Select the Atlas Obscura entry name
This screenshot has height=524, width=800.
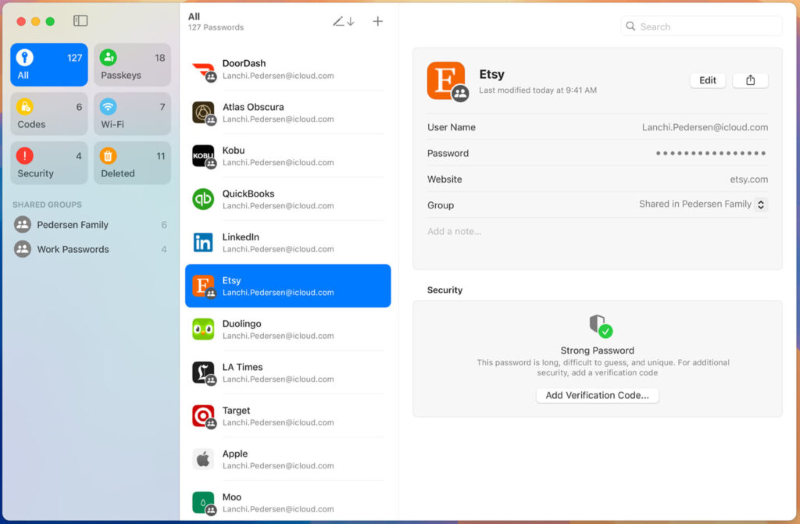[x=253, y=107]
